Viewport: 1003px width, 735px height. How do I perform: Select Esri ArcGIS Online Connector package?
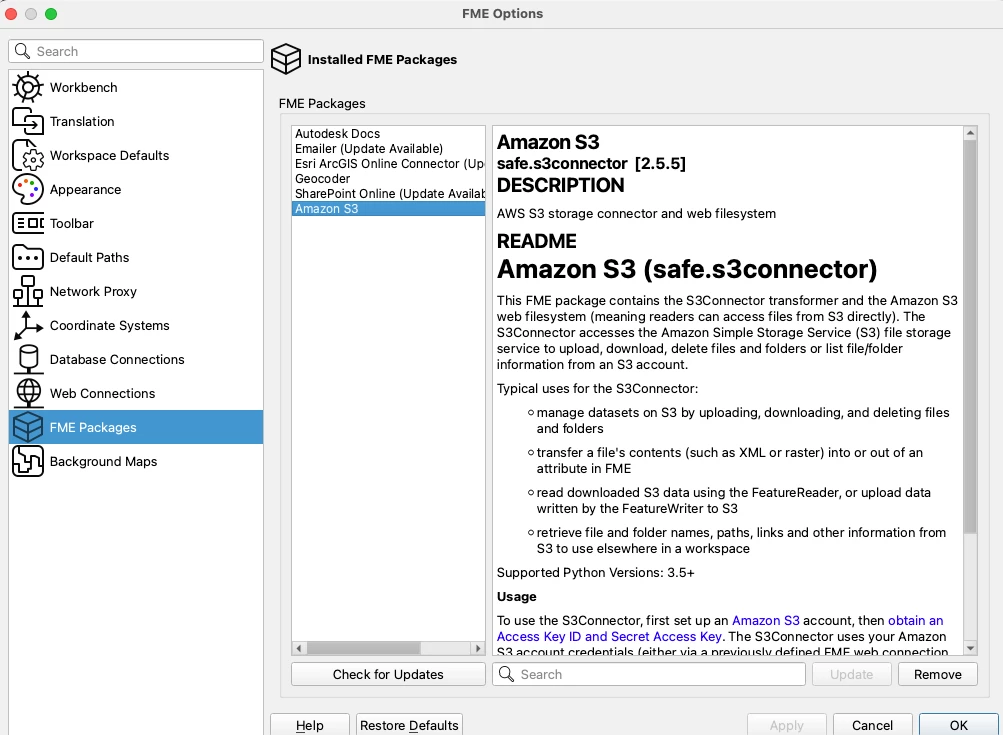click(x=388, y=164)
